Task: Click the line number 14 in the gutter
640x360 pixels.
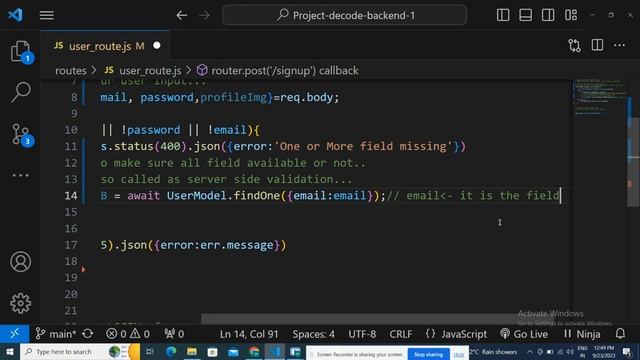Action: (x=71, y=196)
